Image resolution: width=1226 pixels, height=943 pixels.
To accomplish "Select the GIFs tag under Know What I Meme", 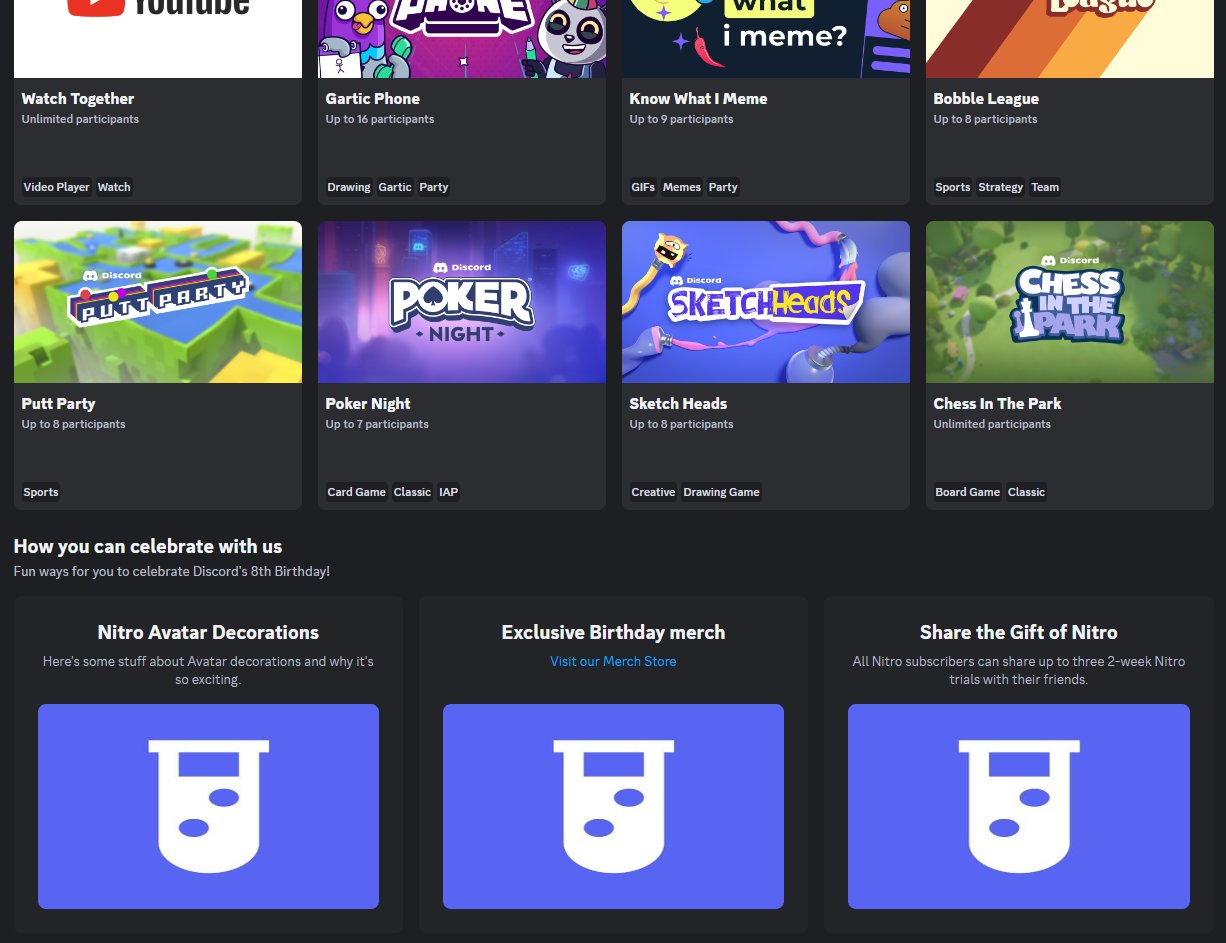I will tap(643, 187).
